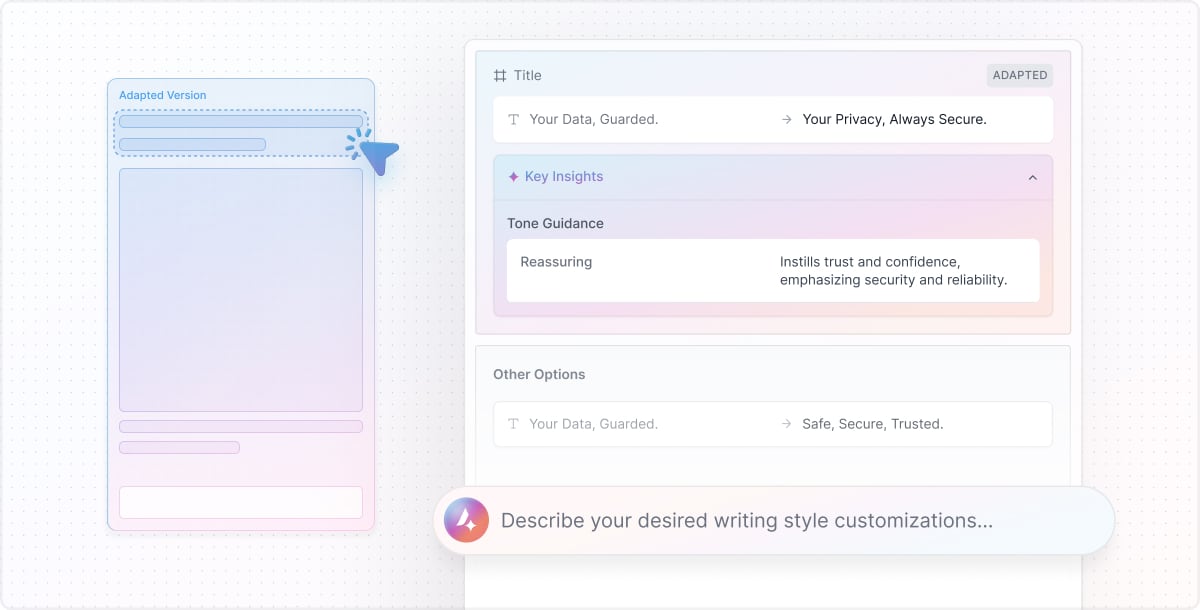1200x610 pixels.
Task: Collapse the Key Insights section with the chevron
Action: (x=1033, y=178)
